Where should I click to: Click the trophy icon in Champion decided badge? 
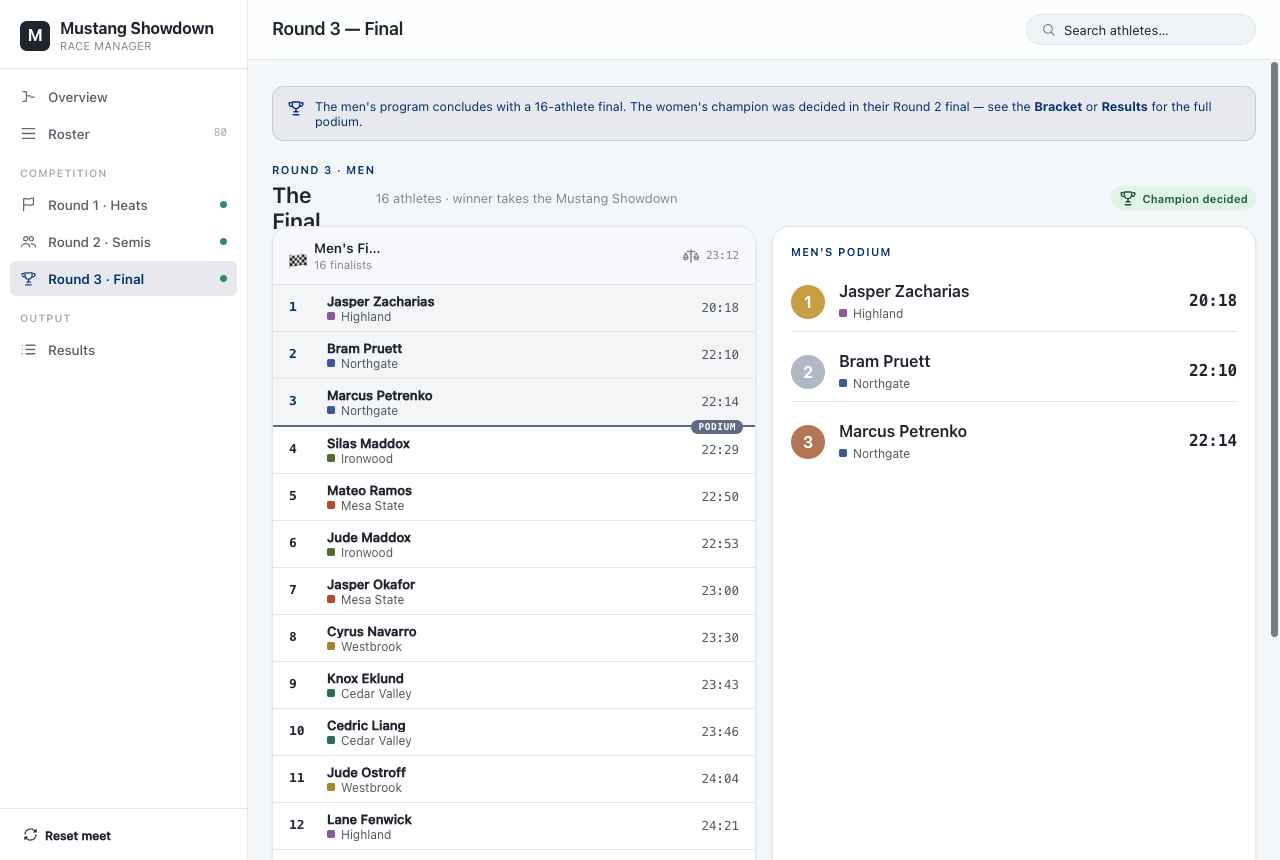[x=1128, y=199]
